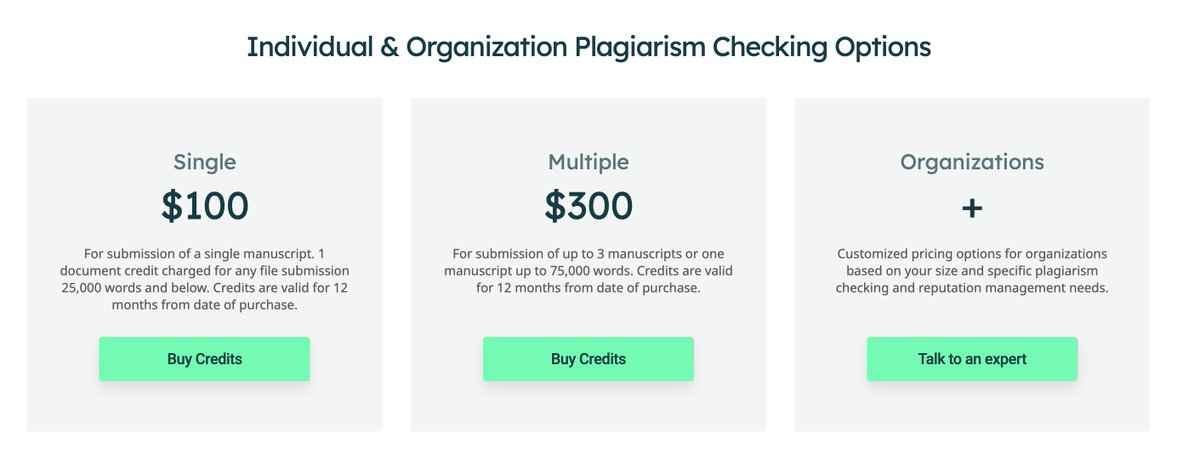This screenshot has height=468, width=1200.
Task: Click the page heading about Plagiarism Checking Options
Action: 588,47
